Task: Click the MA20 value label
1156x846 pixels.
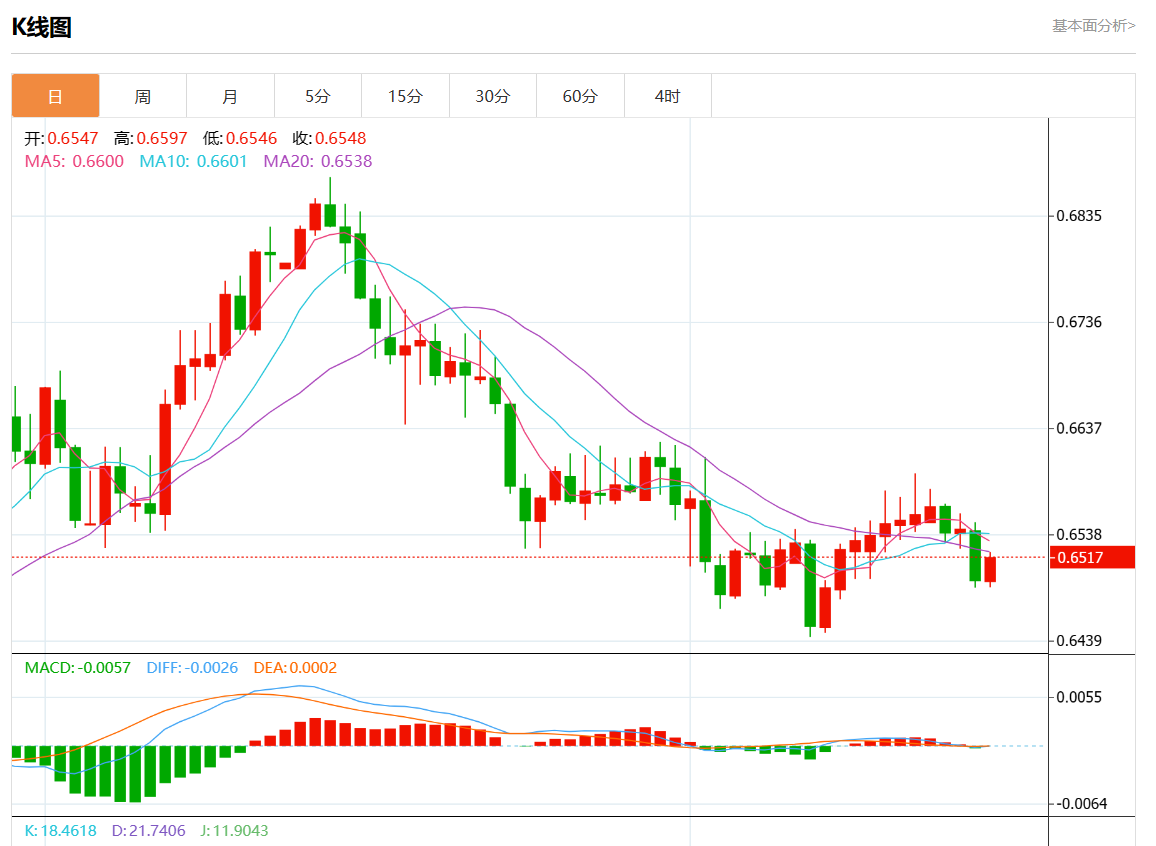Action: click(x=317, y=161)
